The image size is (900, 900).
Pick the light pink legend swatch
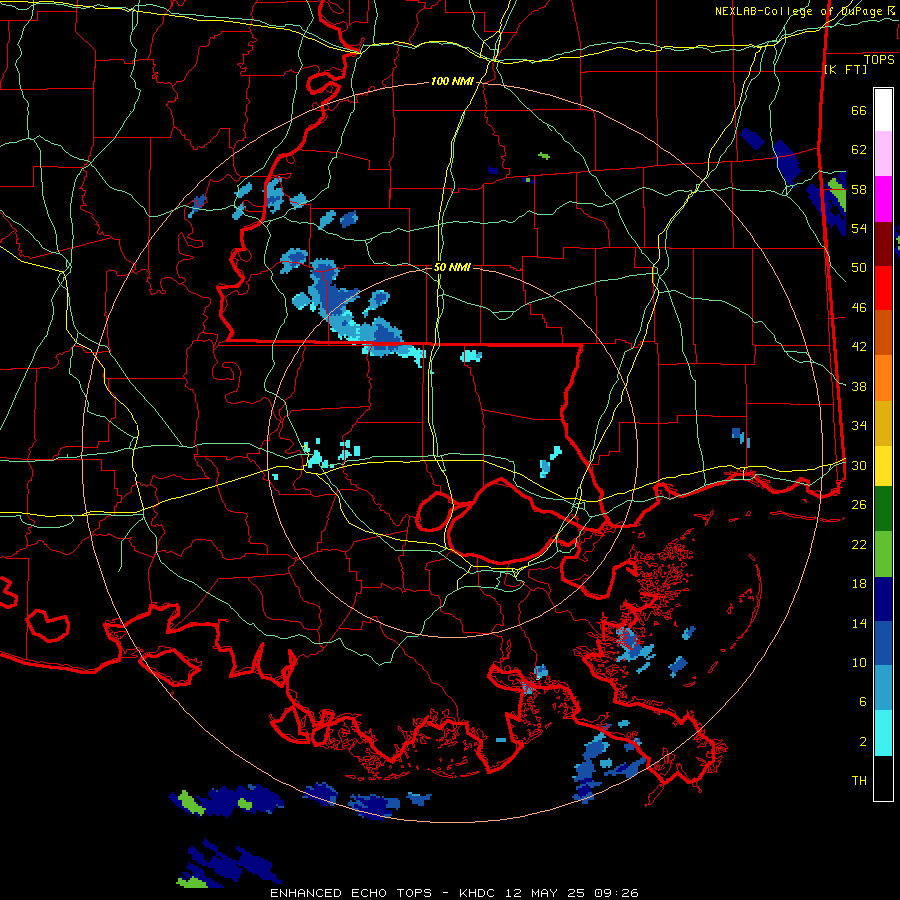point(883,153)
